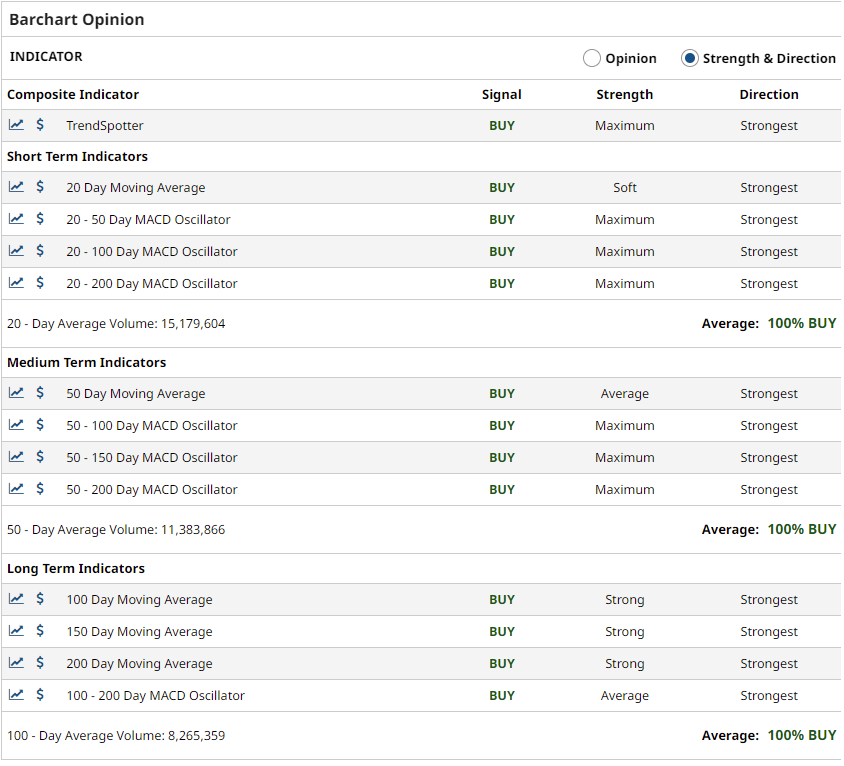Click 100 Day Moving Average label
This screenshot has width=844, height=766.
(139, 600)
